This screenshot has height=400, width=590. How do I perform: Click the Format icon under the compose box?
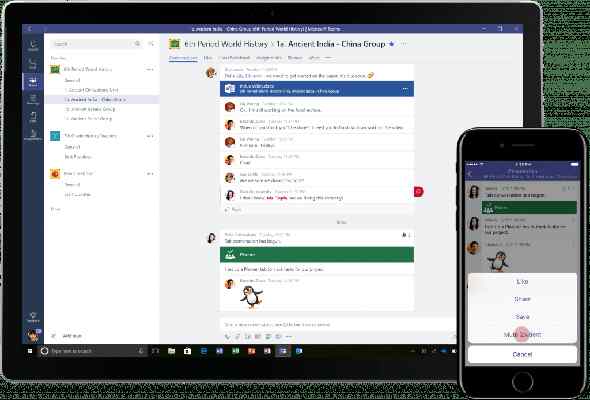click(x=228, y=336)
